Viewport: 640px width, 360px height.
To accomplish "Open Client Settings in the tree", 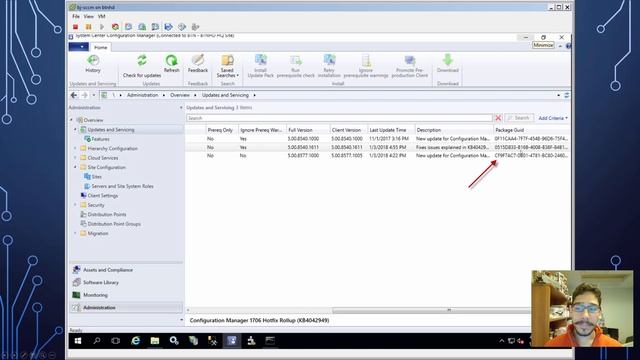I will point(102,196).
